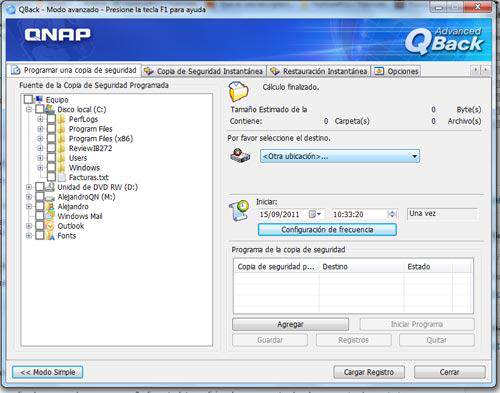Open the start date calendar dropdown
The height and width of the screenshot is (393, 500).
[315, 214]
